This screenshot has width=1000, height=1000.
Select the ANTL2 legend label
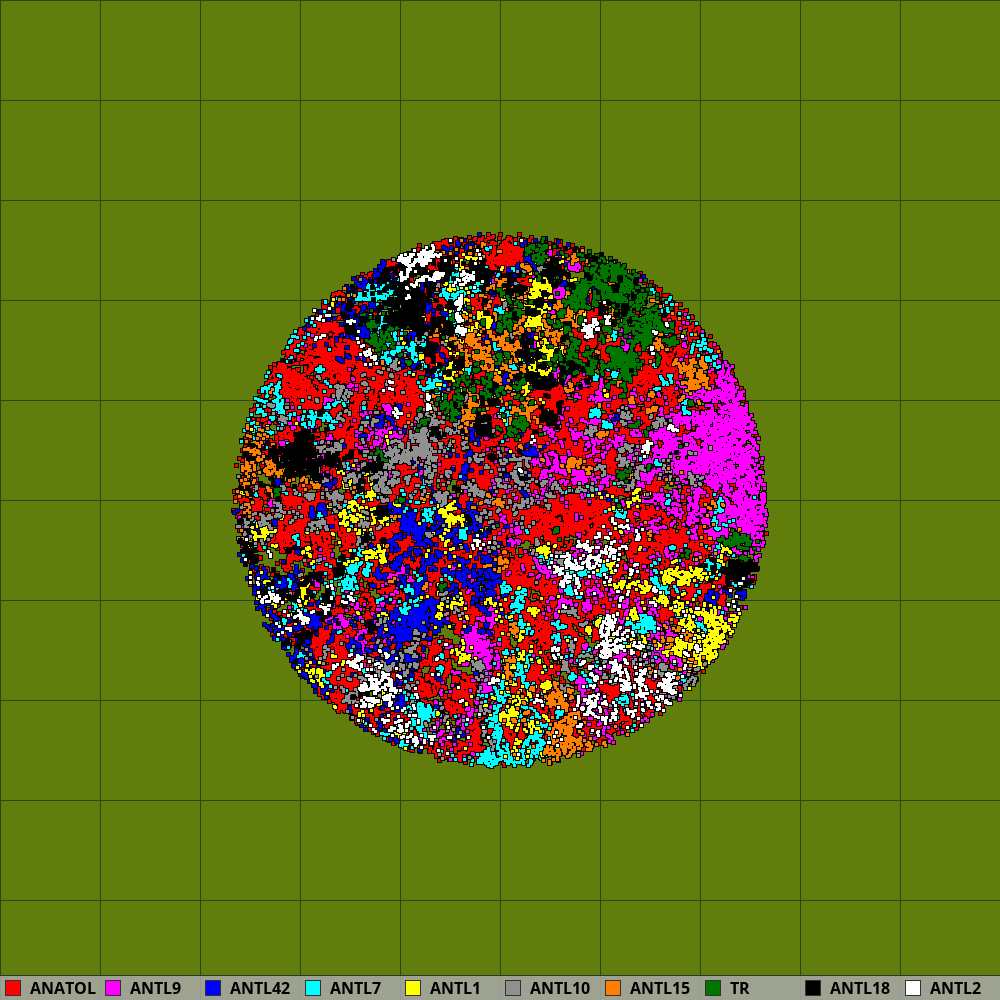955,989
